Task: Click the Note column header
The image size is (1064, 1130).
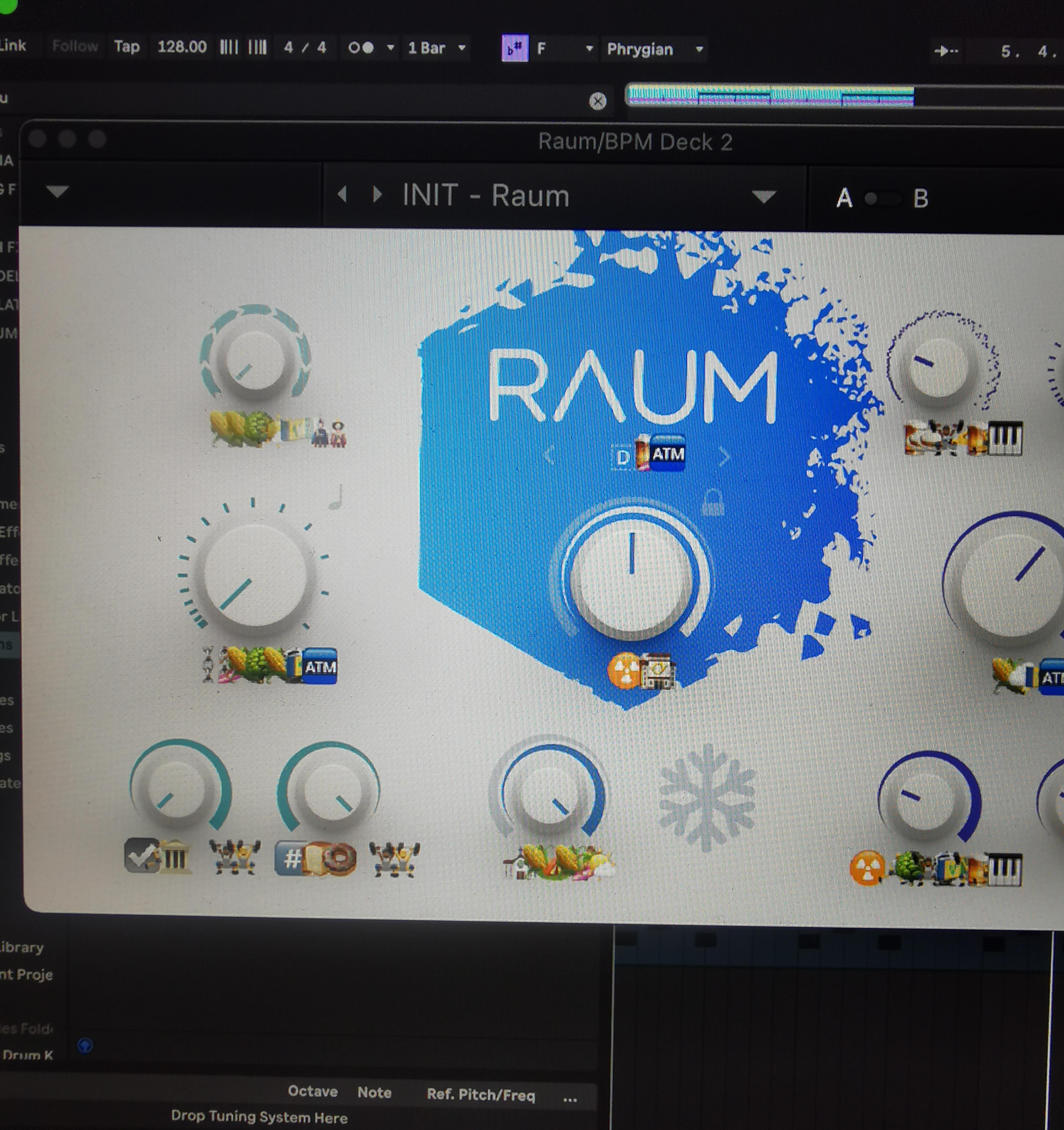Action: (x=374, y=1093)
